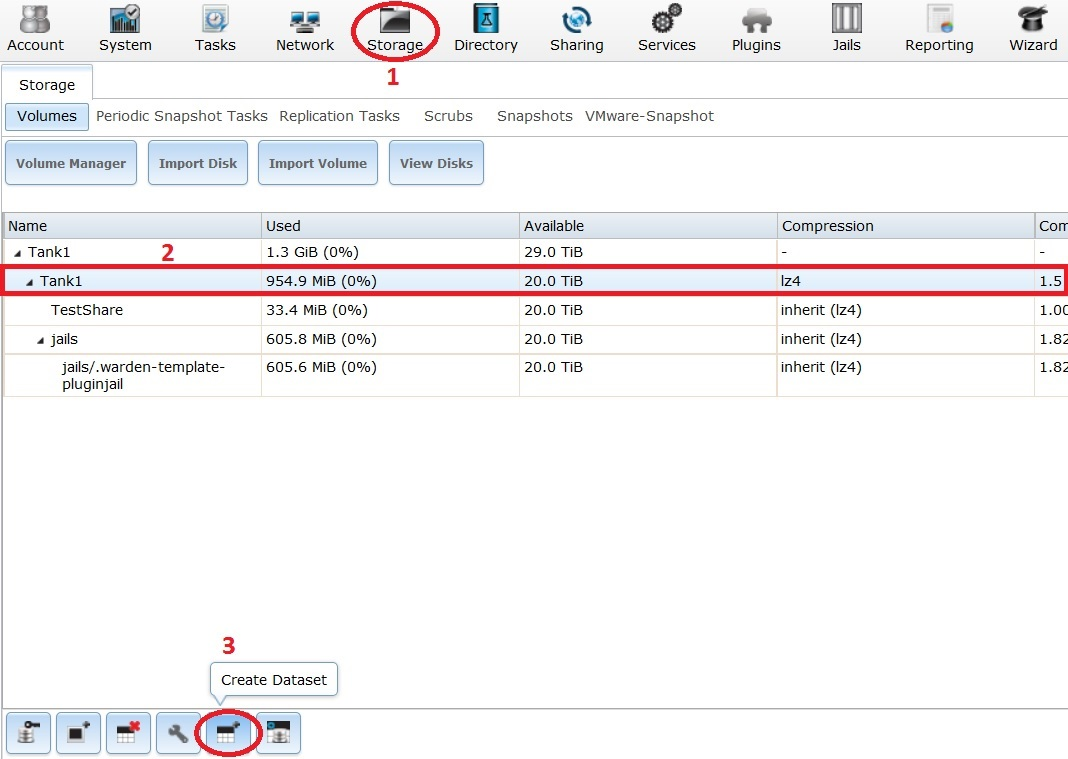The height and width of the screenshot is (759, 1068).
Task: Click the Volume Manager button
Action: 71,163
